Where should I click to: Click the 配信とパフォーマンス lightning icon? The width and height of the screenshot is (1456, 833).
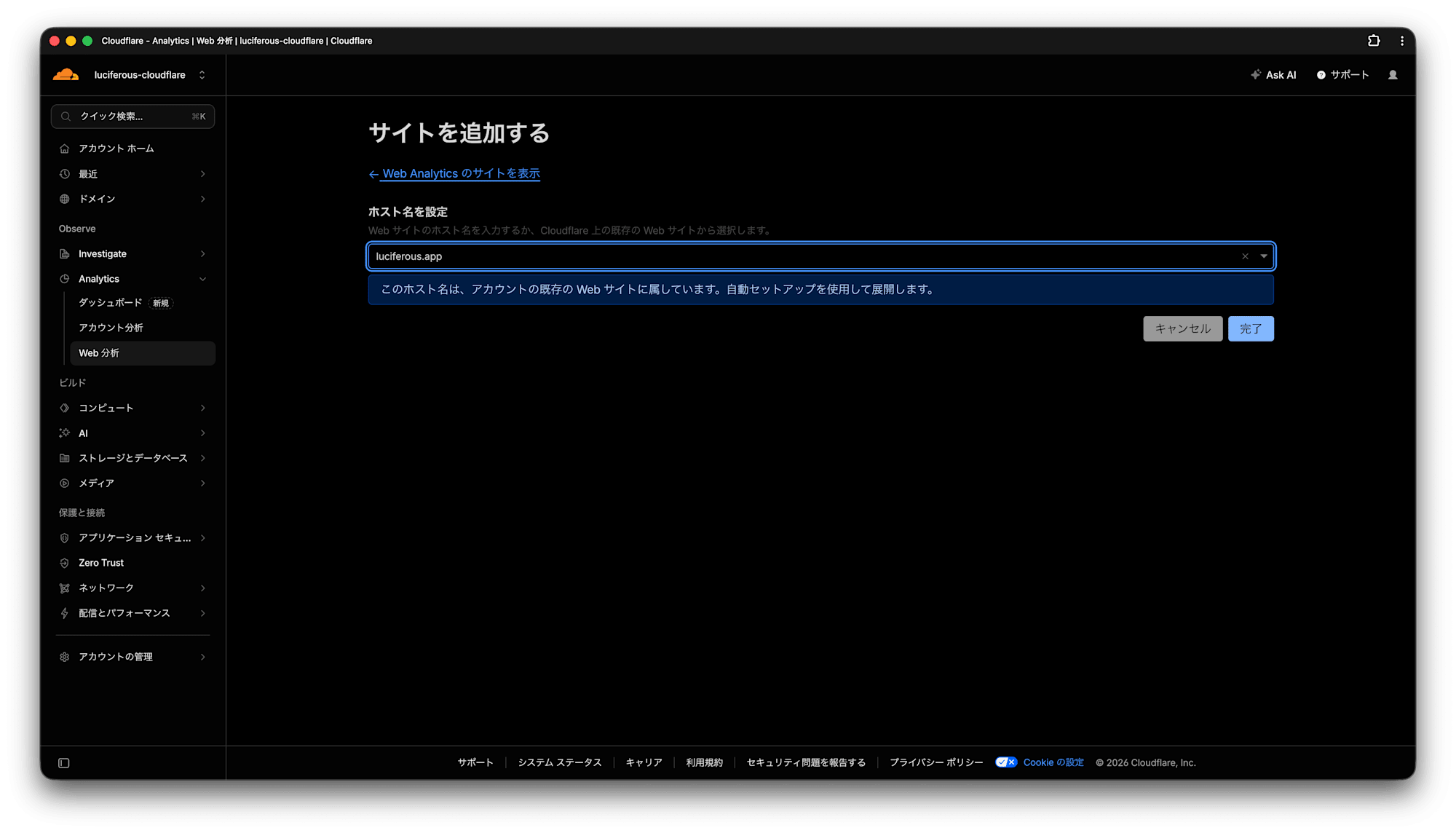click(65, 613)
